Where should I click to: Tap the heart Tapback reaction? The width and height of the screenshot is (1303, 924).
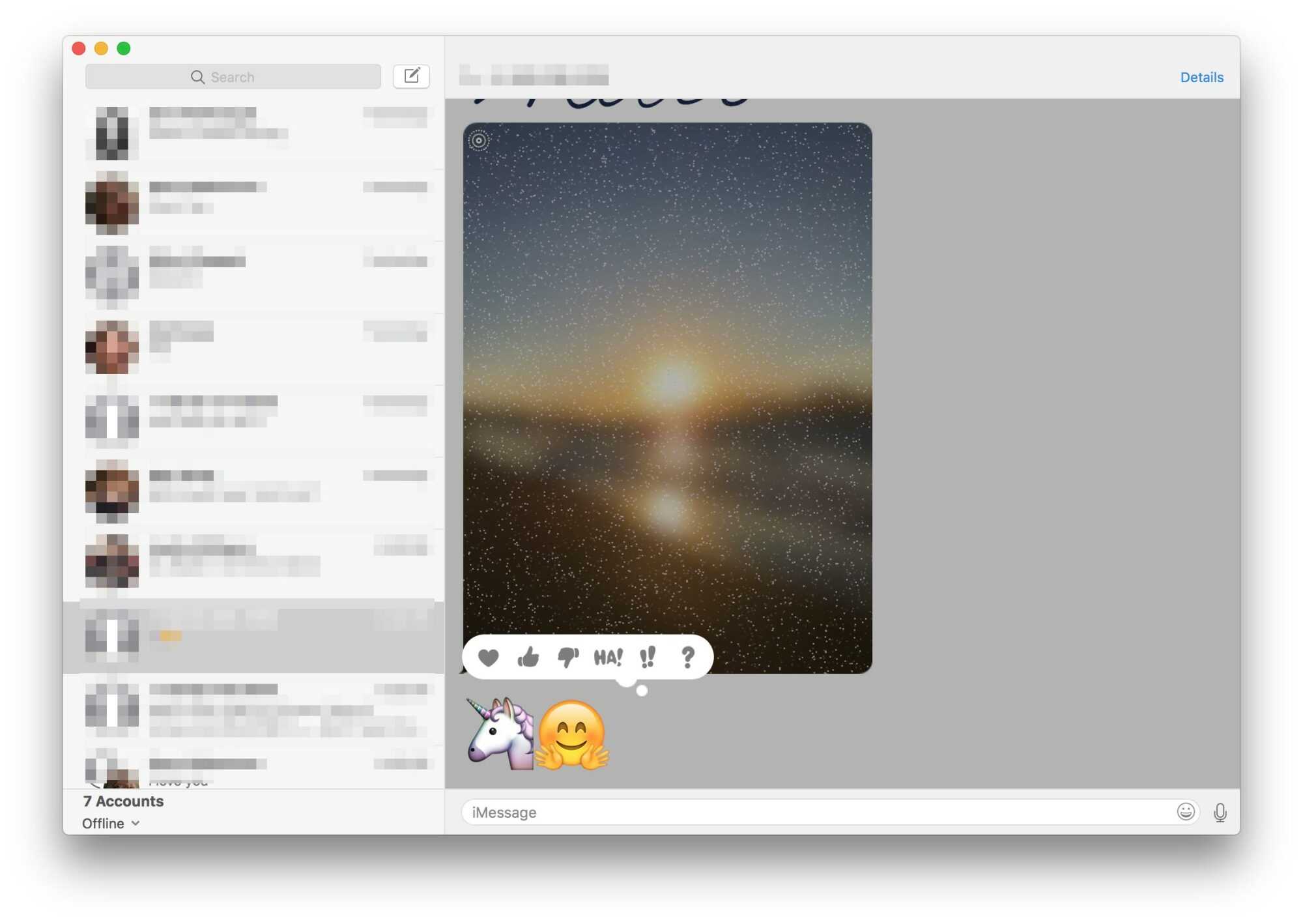pos(488,657)
